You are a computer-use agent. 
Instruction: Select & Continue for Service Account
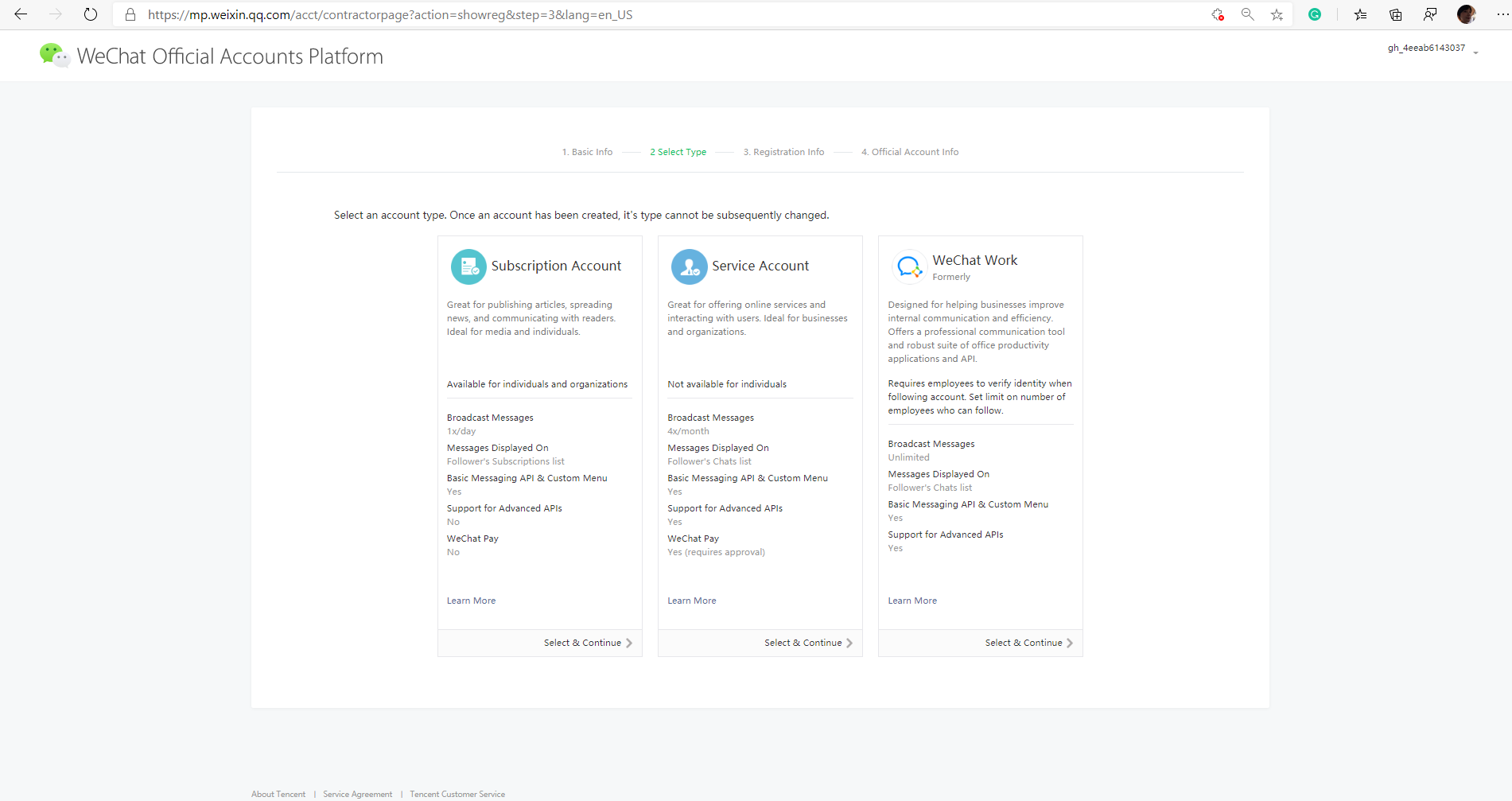point(807,643)
